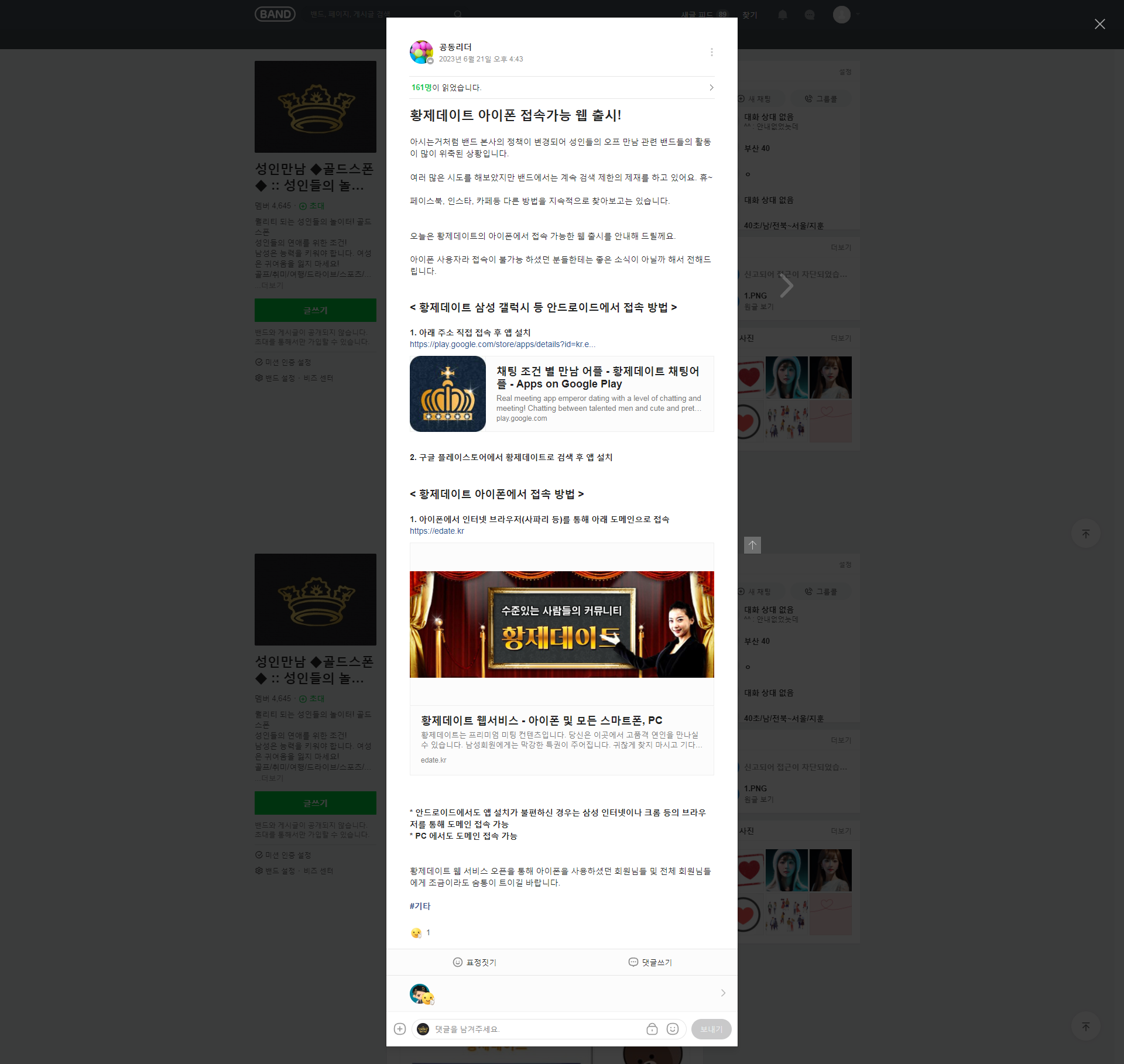This screenshot has height=1064, width=1124.
Task: Click the 표정짓기 reaction button
Action: (x=474, y=962)
